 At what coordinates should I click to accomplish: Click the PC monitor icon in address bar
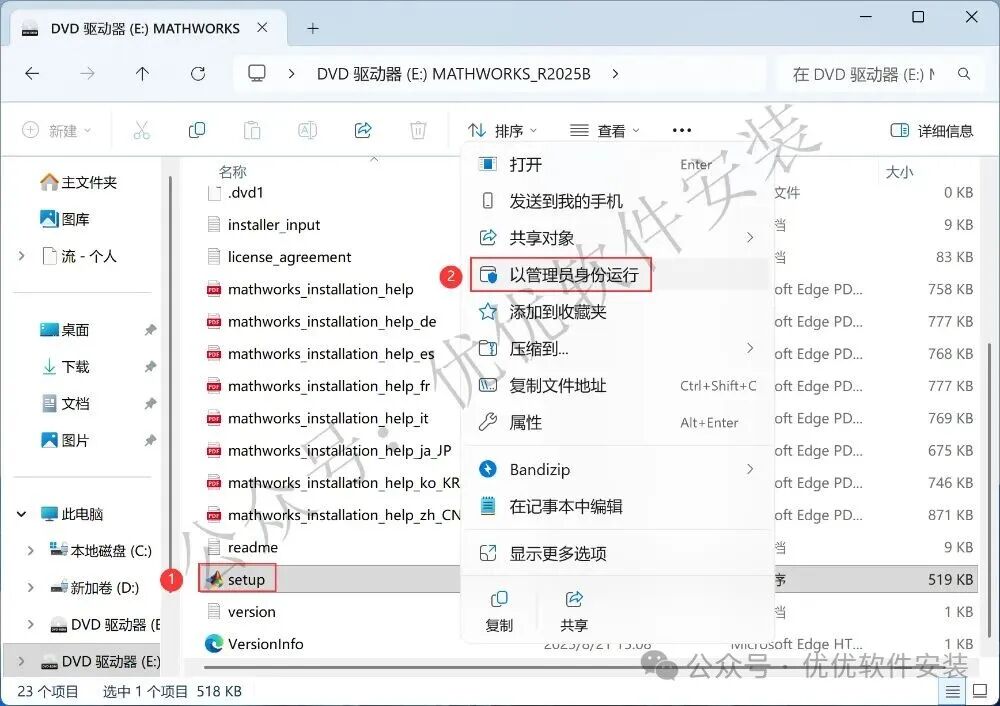(x=257, y=73)
